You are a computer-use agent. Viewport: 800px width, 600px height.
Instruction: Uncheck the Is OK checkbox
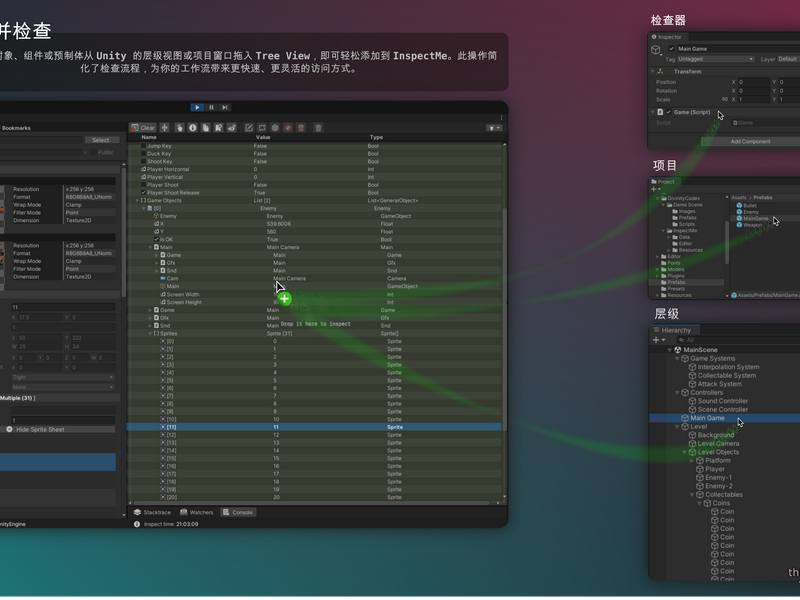tap(156, 240)
